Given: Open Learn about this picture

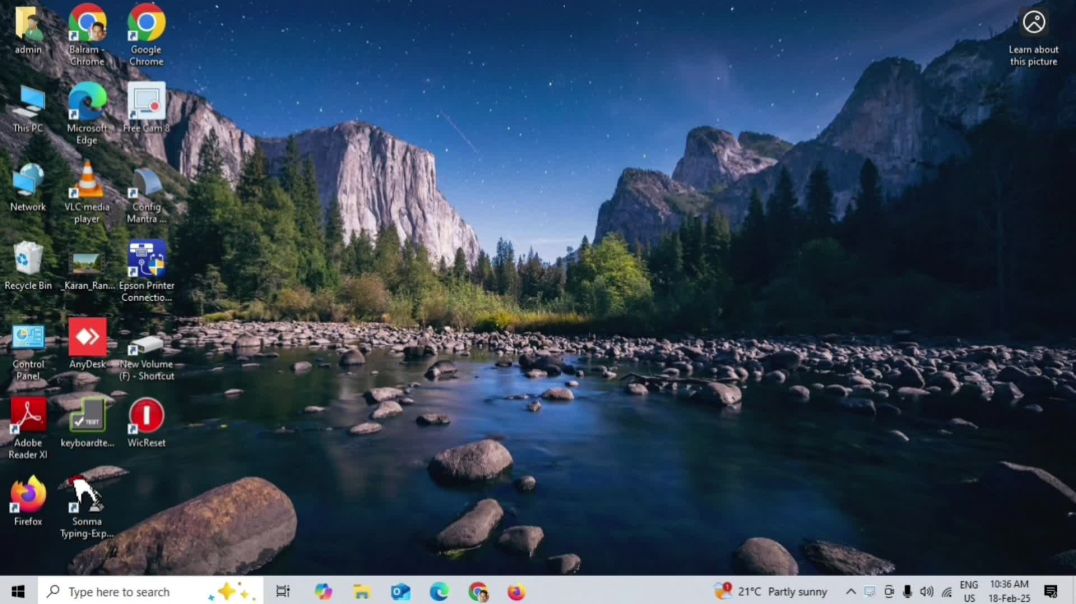Looking at the screenshot, I should pos(1033,38).
